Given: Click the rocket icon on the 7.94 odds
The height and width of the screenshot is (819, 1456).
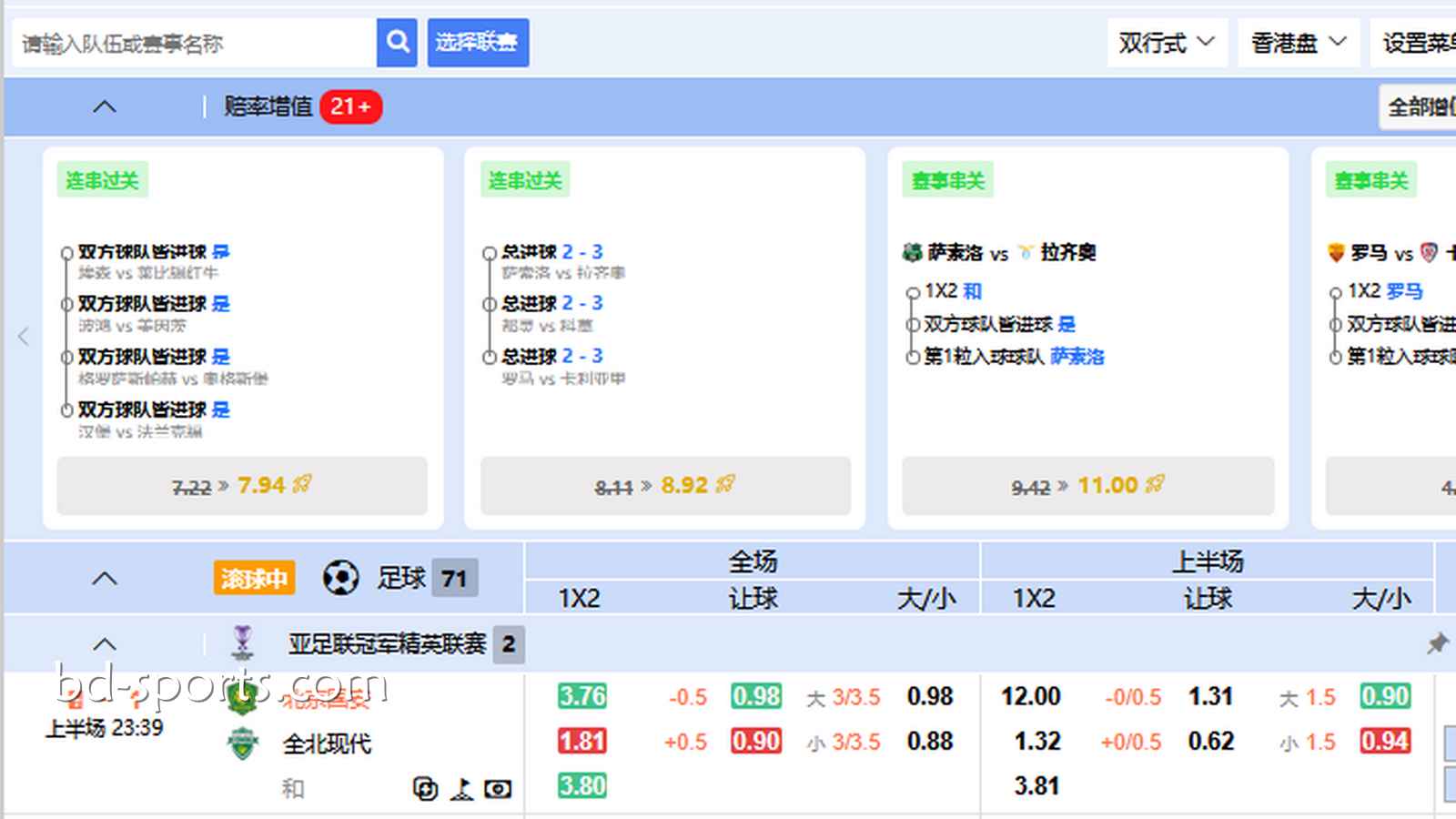Looking at the screenshot, I should pyautogui.click(x=302, y=484).
